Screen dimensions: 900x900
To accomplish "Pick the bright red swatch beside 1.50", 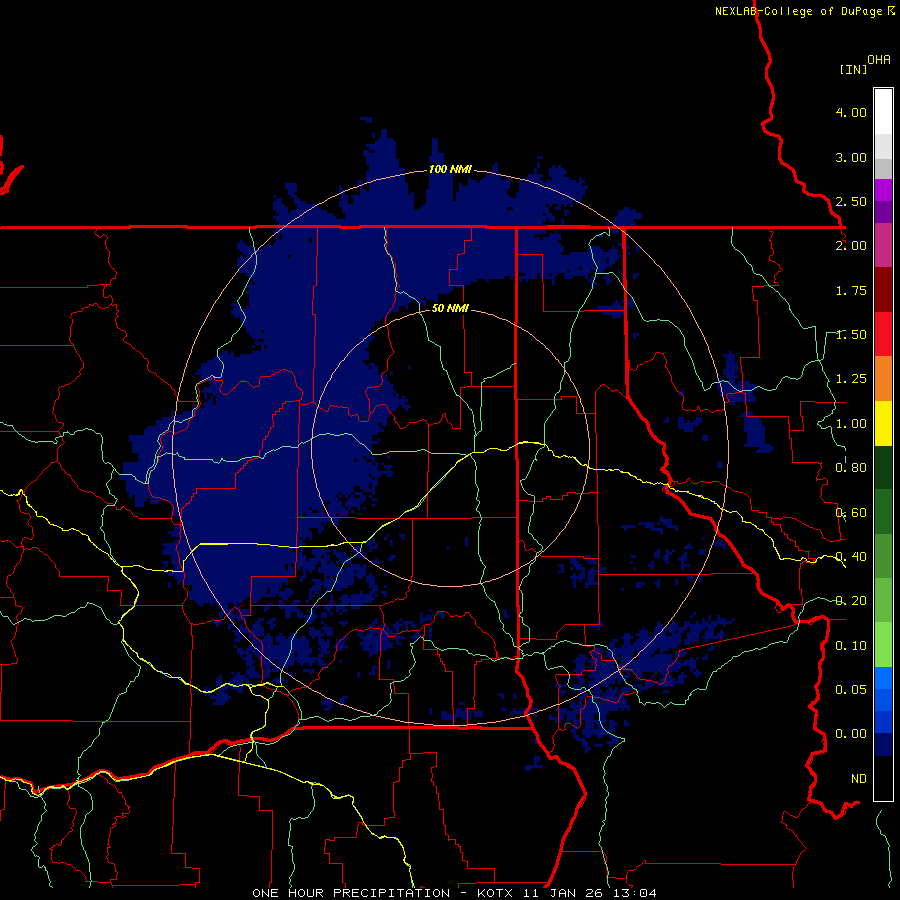I will pyautogui.click(x=883, y=334).
